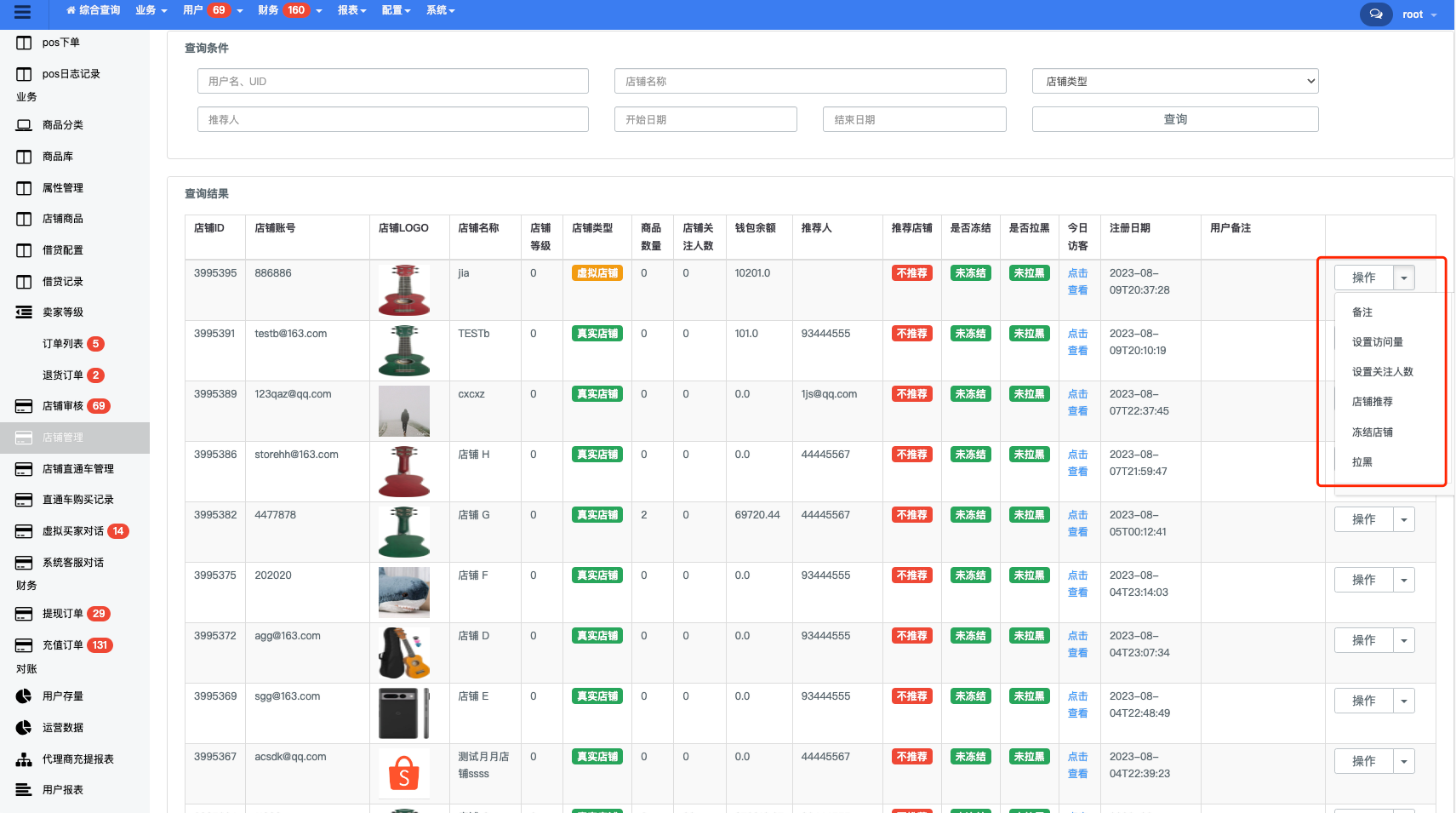Open the 系统 top navigation menu

[x=440, y=10]
